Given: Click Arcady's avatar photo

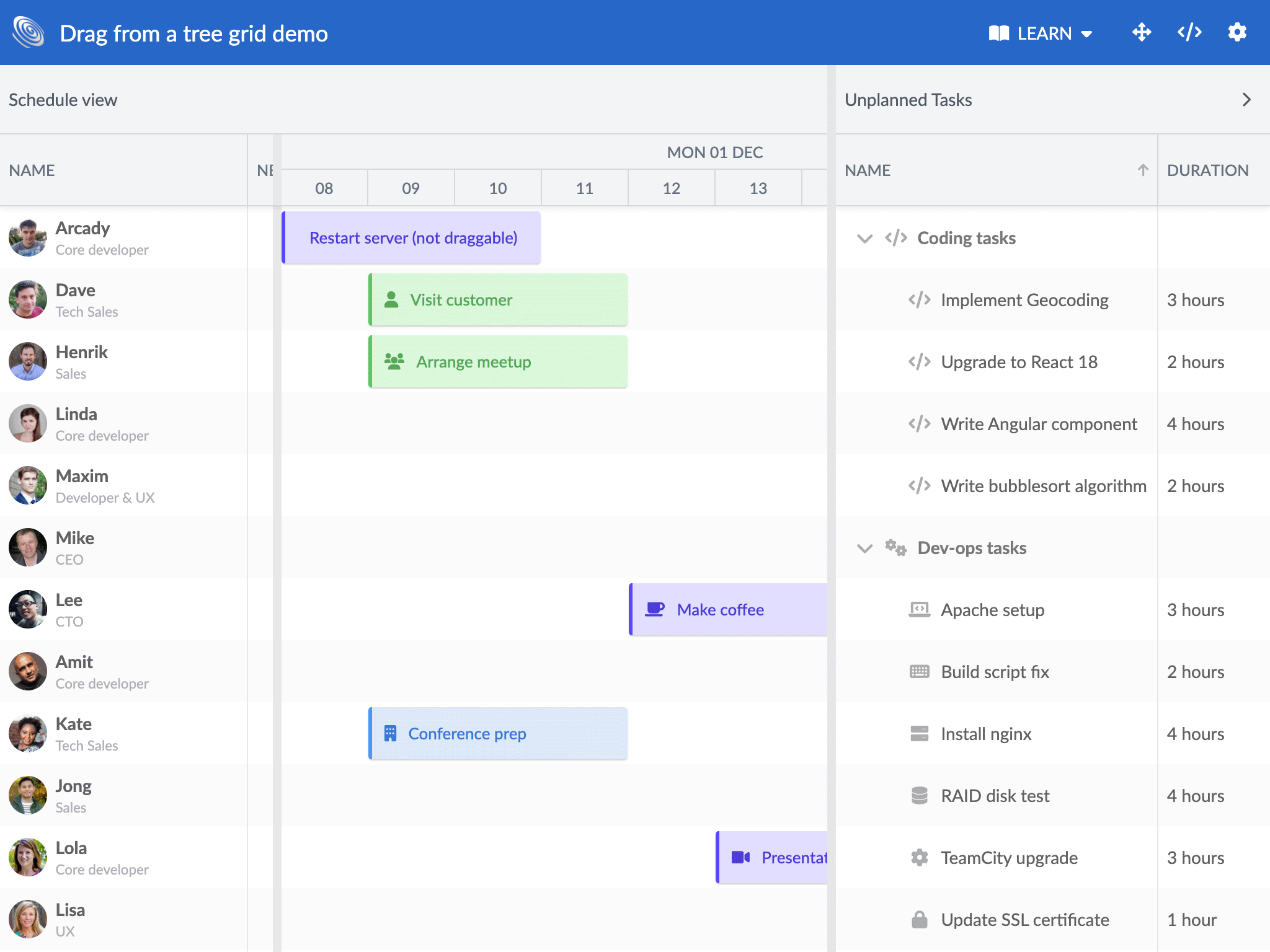Looking at the screenshot, I should [28, 237].
